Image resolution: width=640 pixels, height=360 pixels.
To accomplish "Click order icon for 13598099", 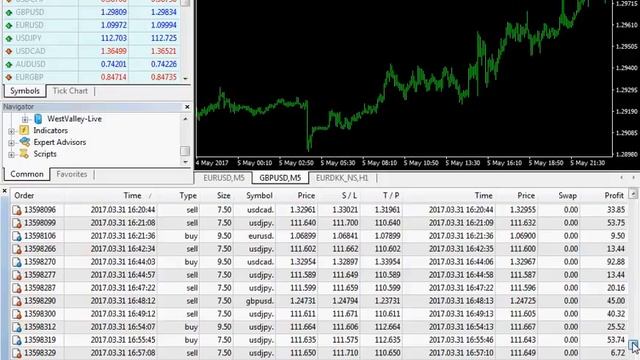I will (17, 223).
